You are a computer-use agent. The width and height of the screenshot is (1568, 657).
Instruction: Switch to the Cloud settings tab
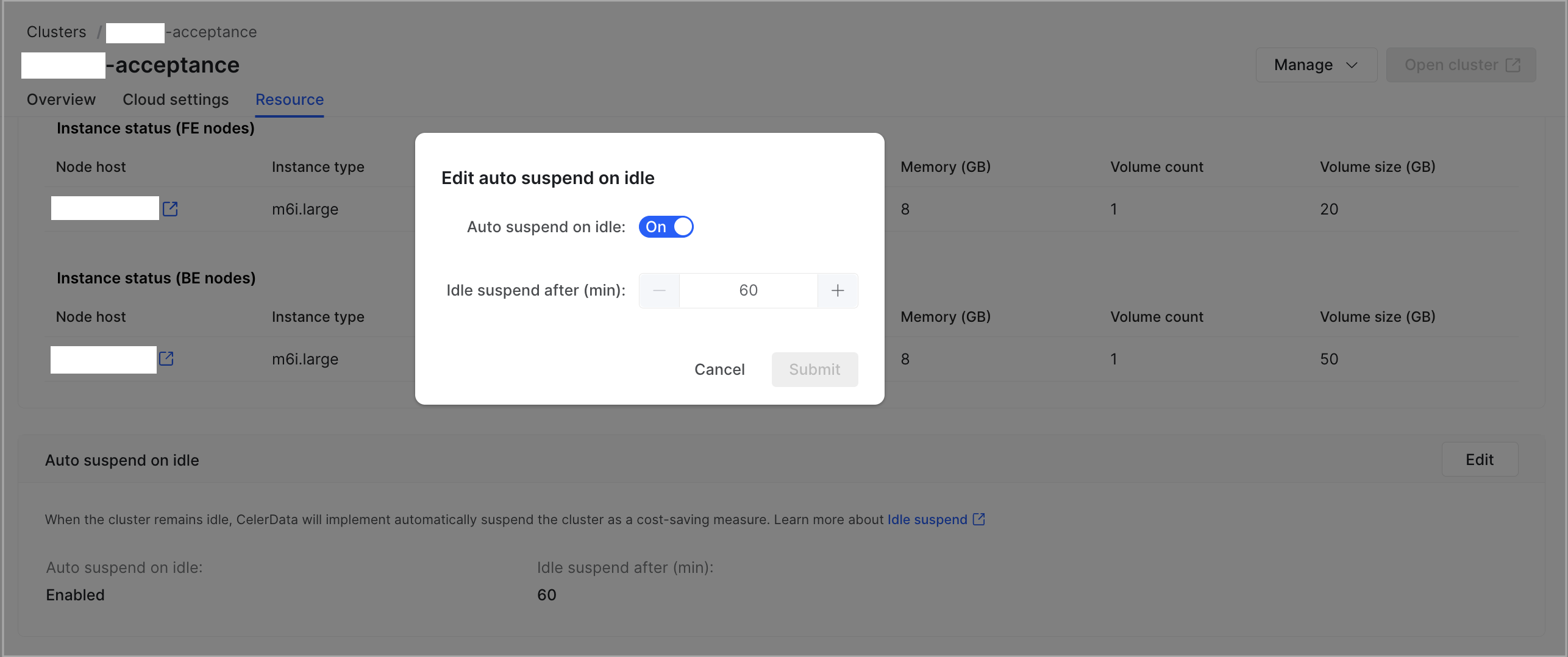[x=176, y=99]
